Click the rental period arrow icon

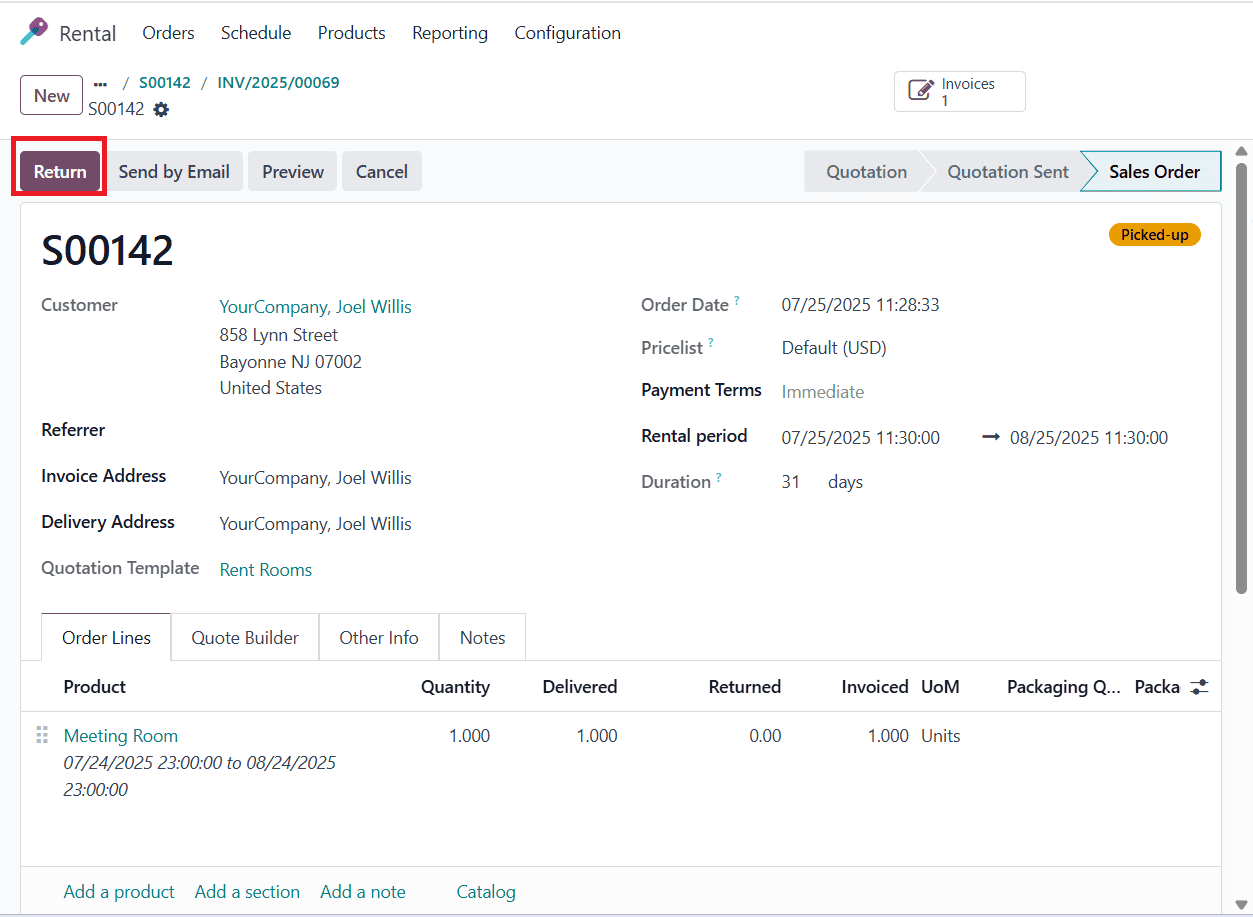click(991, 437)
